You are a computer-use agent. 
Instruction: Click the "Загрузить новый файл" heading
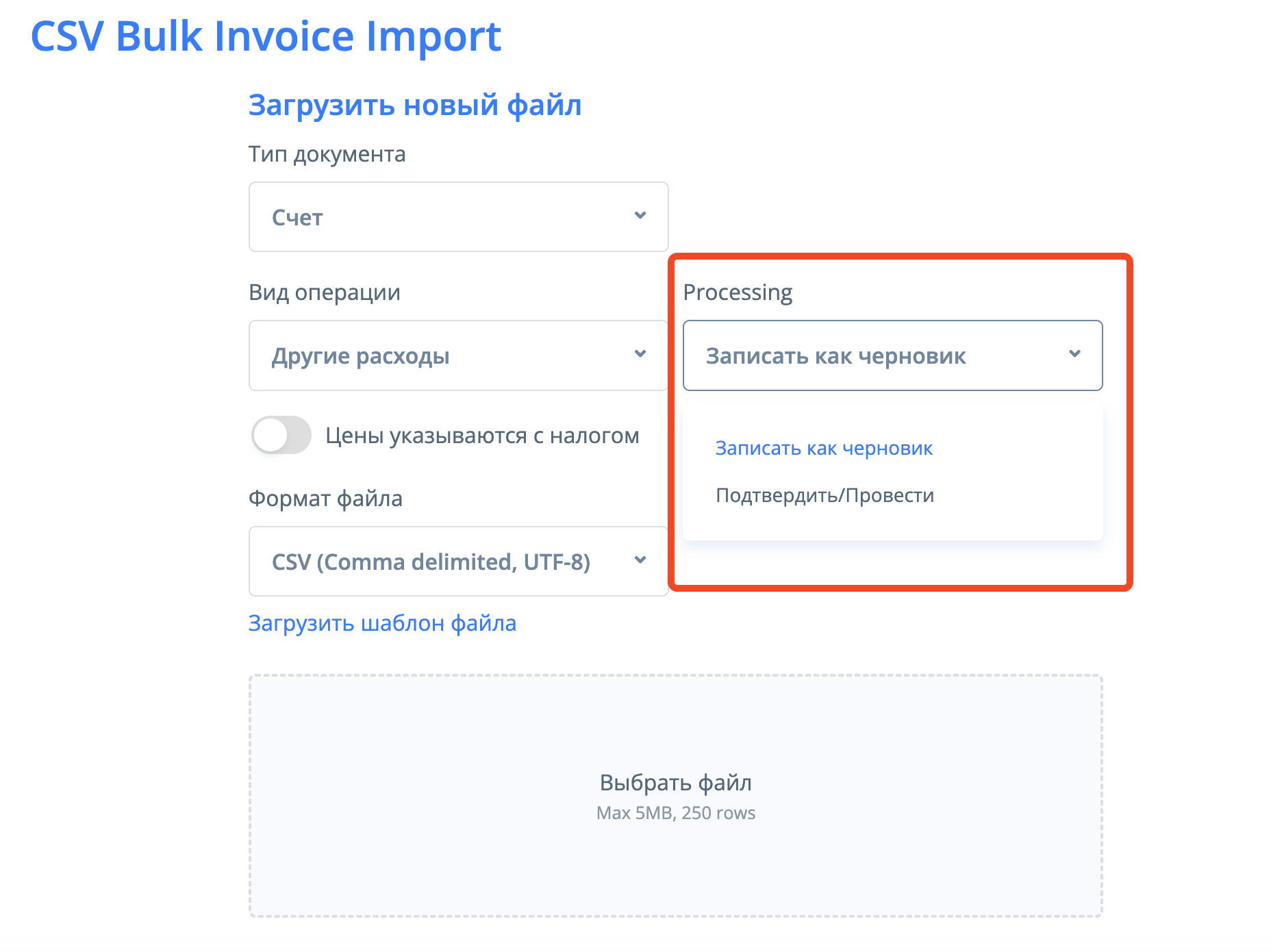click(415, 105)
